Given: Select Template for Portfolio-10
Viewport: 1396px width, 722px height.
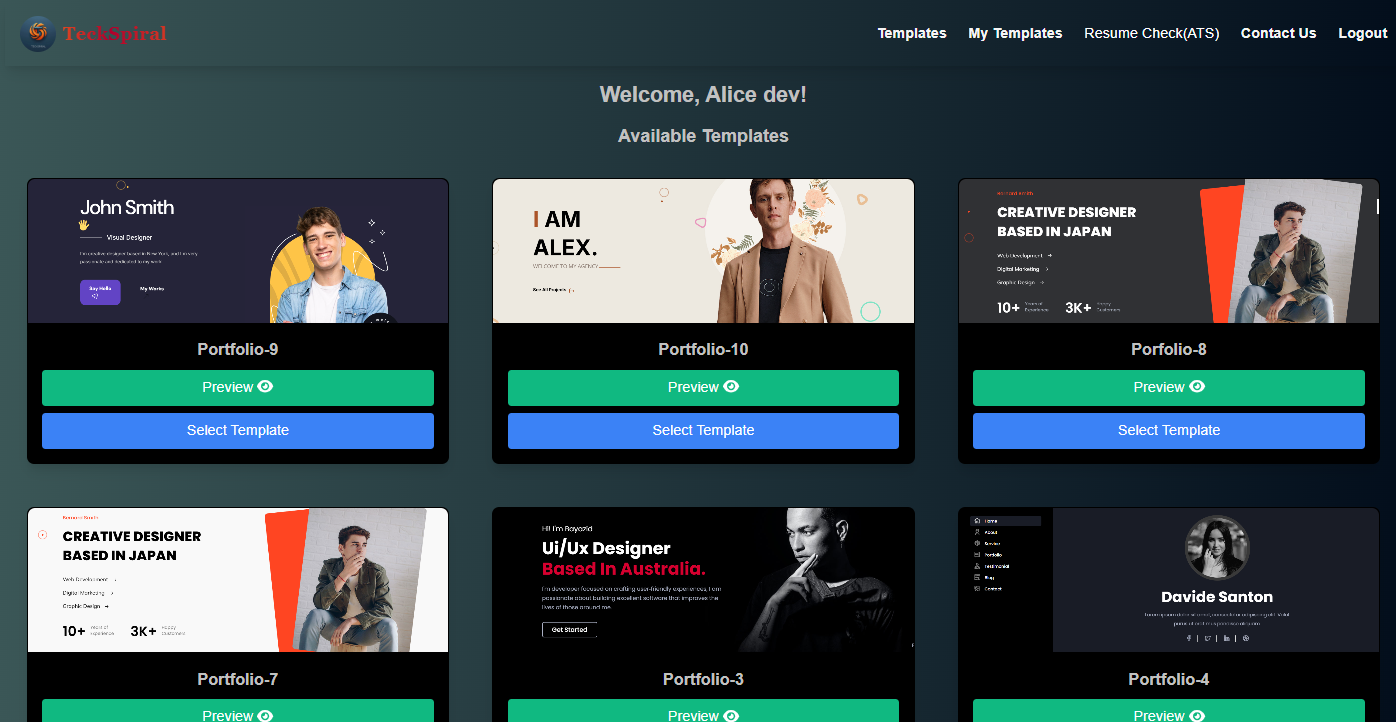Looking at the screenshot, I should coord(703,431).
